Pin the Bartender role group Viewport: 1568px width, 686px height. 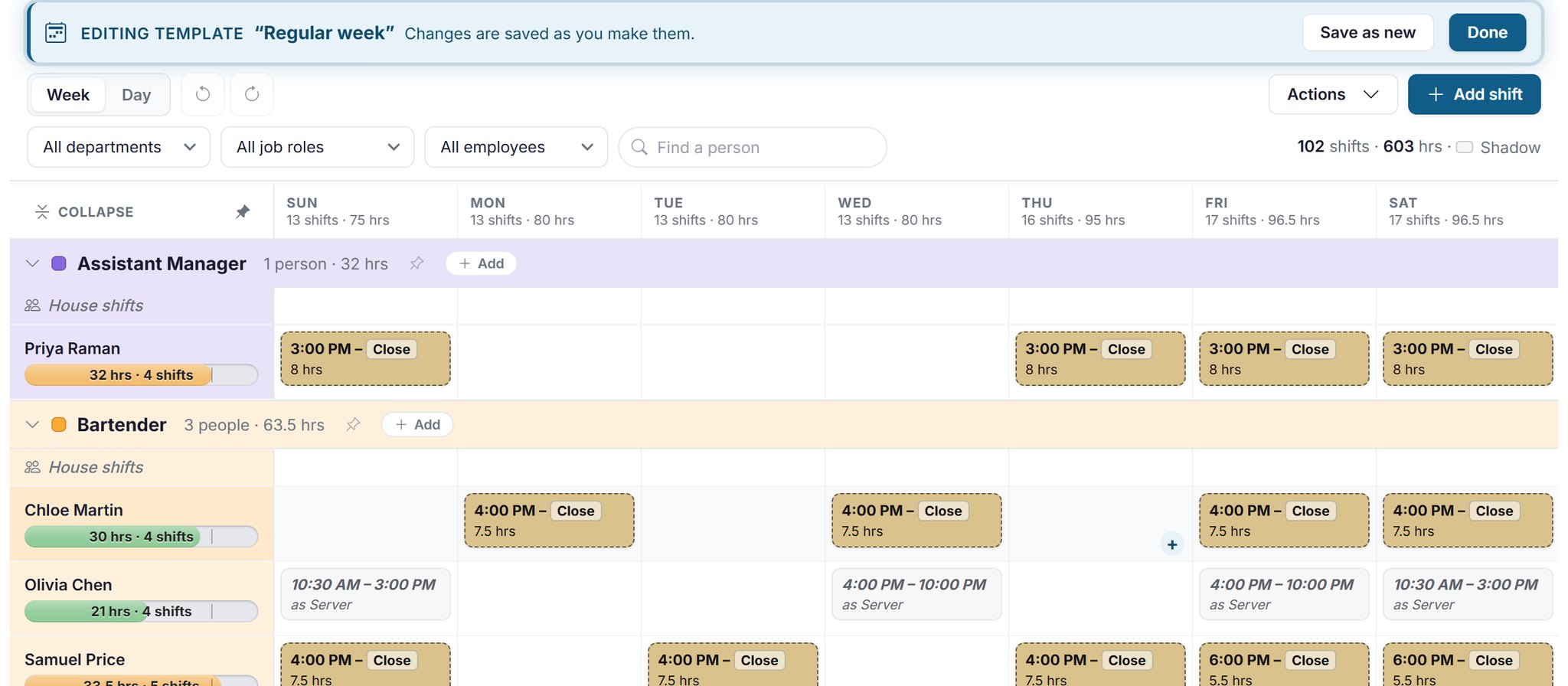[353, 424]
